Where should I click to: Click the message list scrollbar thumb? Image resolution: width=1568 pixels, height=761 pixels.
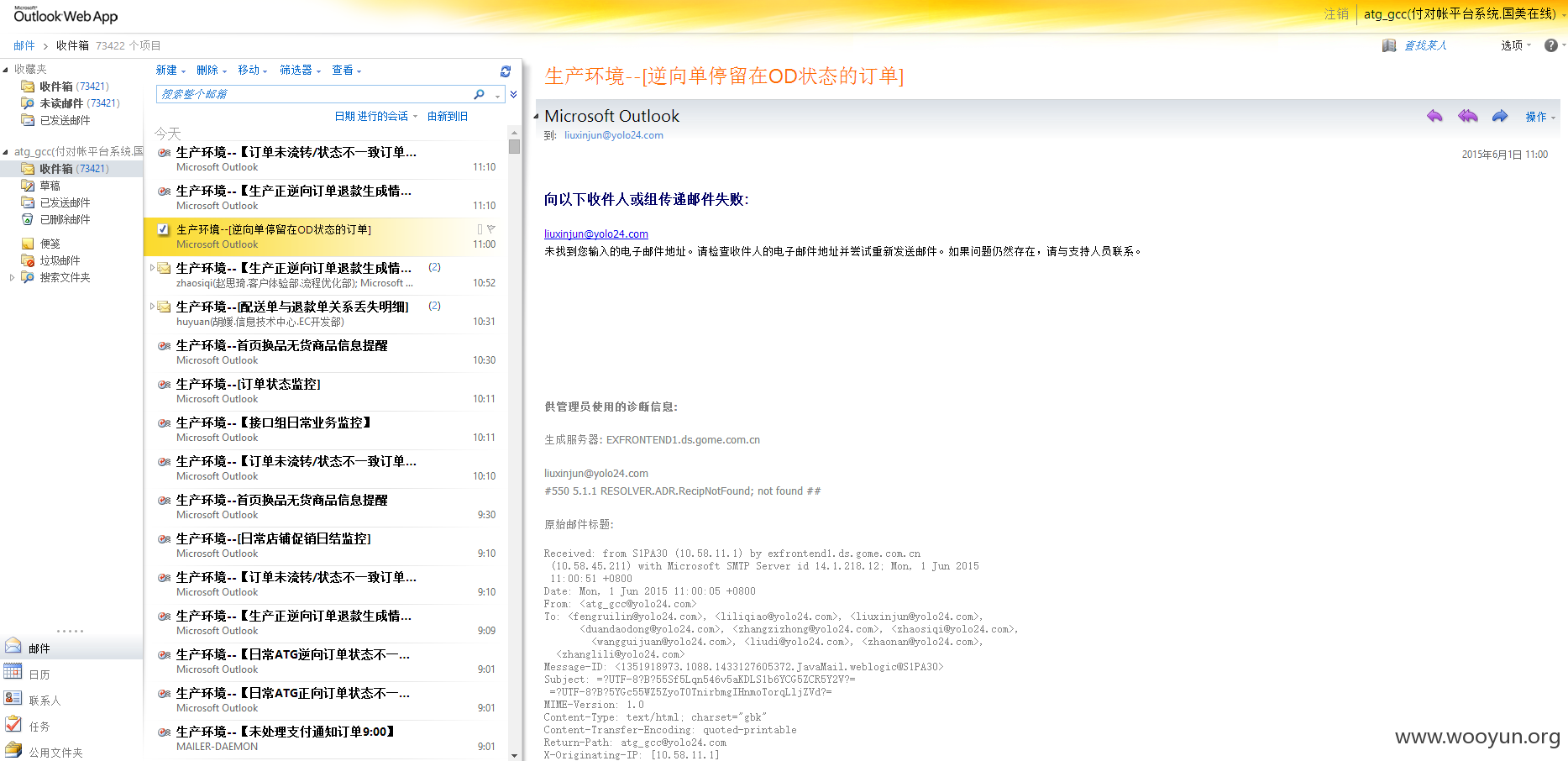point(514,147)
